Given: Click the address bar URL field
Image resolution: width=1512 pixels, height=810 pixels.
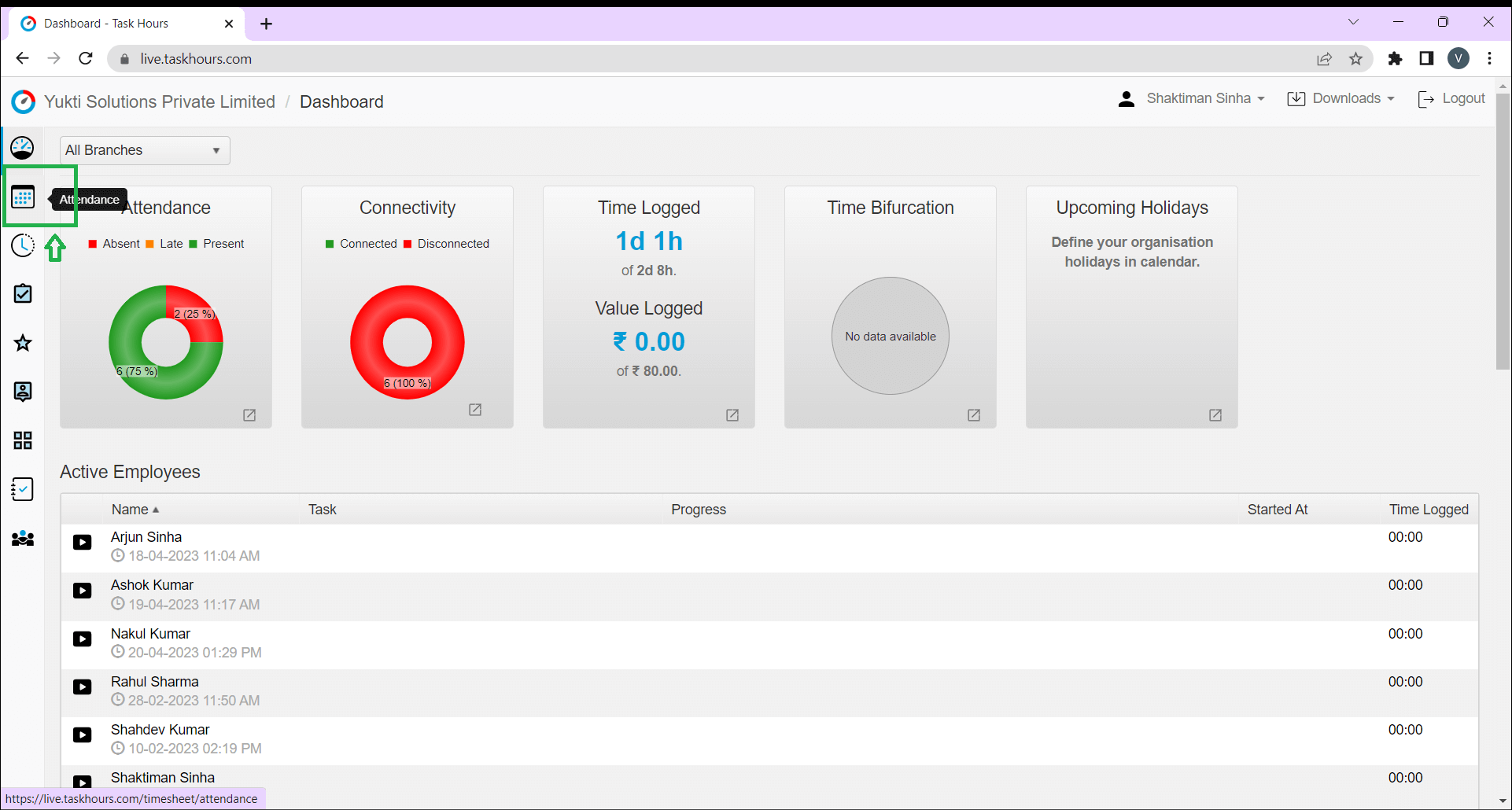Looking at the screenshot, I should [x=708, y=59].
